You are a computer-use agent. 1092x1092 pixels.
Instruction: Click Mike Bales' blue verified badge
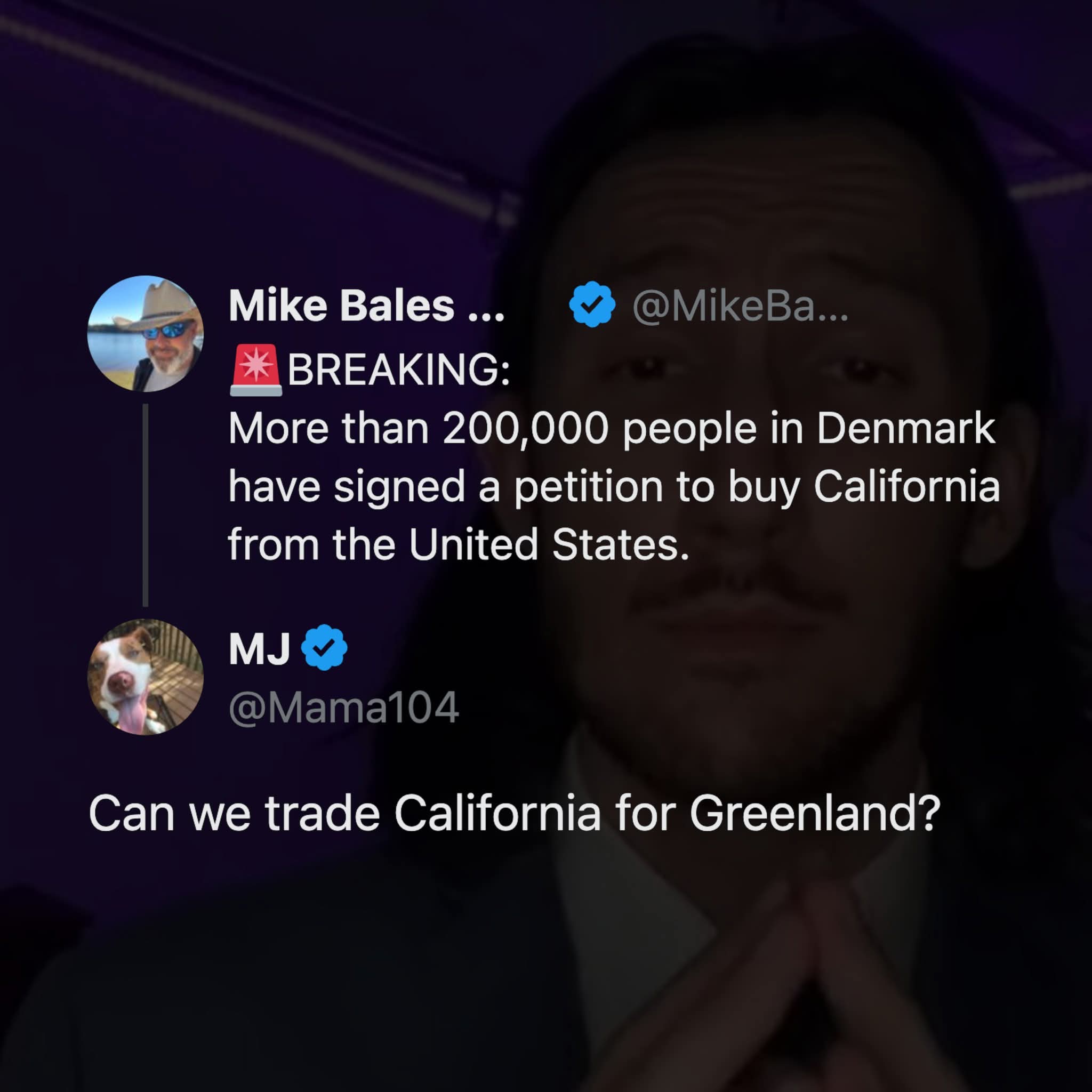click(x=592, y=304)
